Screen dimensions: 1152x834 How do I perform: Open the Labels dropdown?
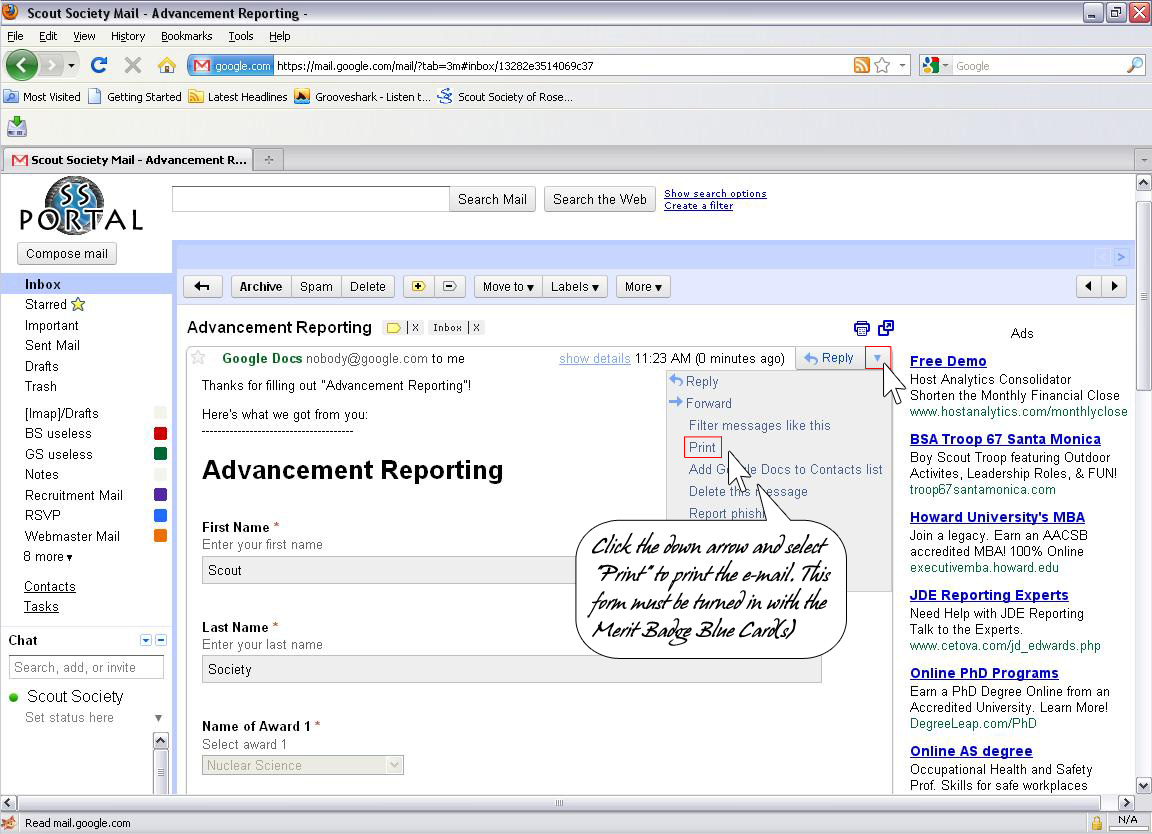[x=575, y=287]
